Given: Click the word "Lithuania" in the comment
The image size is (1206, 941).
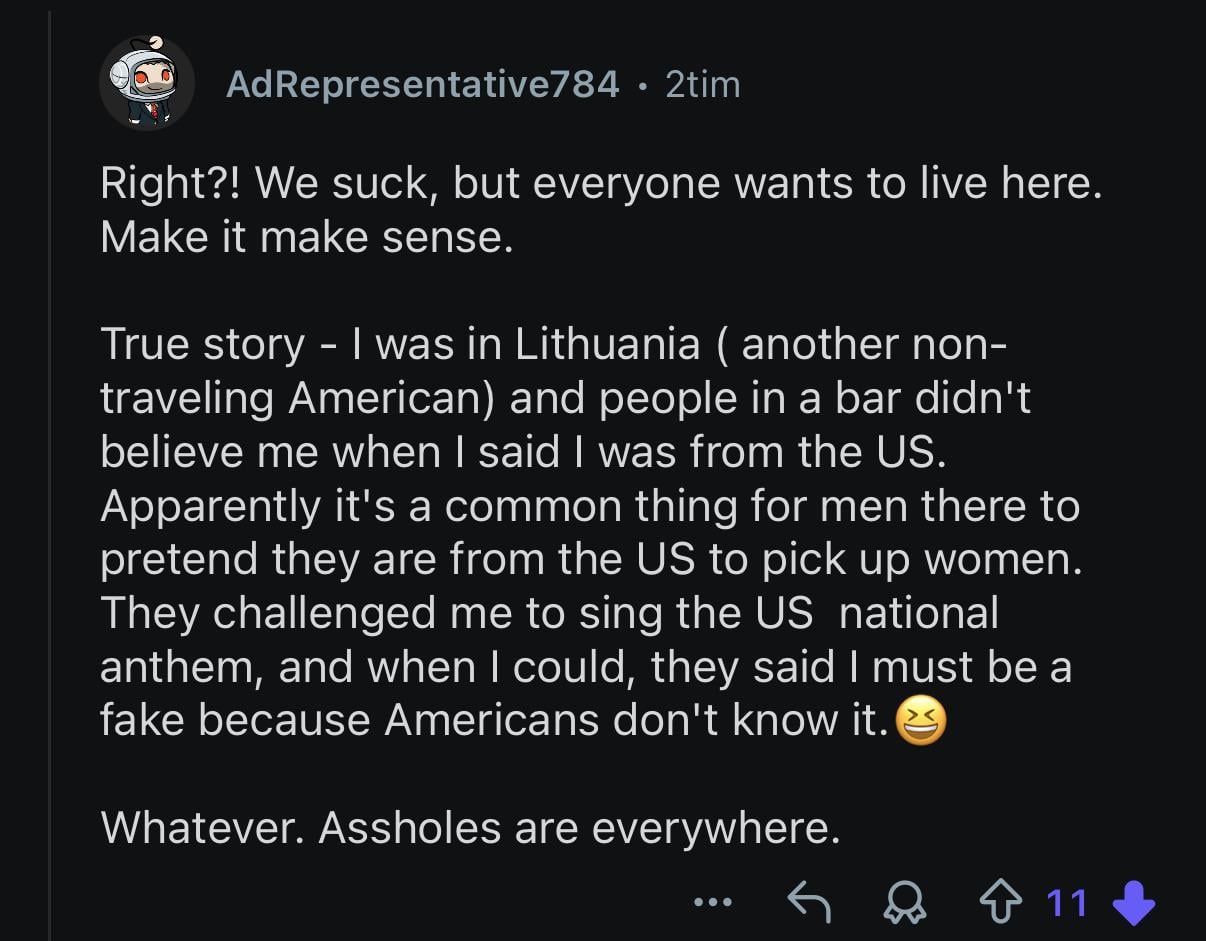Looking at the screenshot, I should 607,345.
